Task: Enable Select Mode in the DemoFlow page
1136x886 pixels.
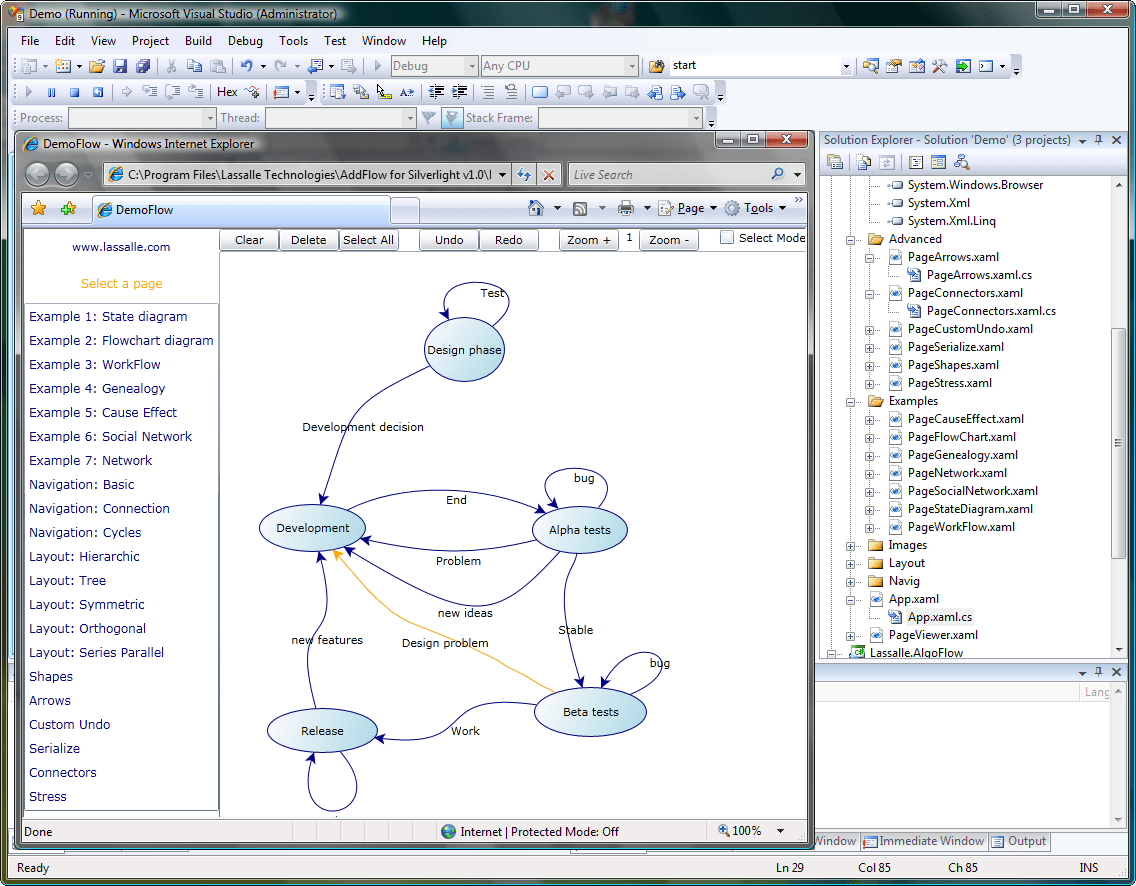Action: pyautogui.click(x=728, y=237)
